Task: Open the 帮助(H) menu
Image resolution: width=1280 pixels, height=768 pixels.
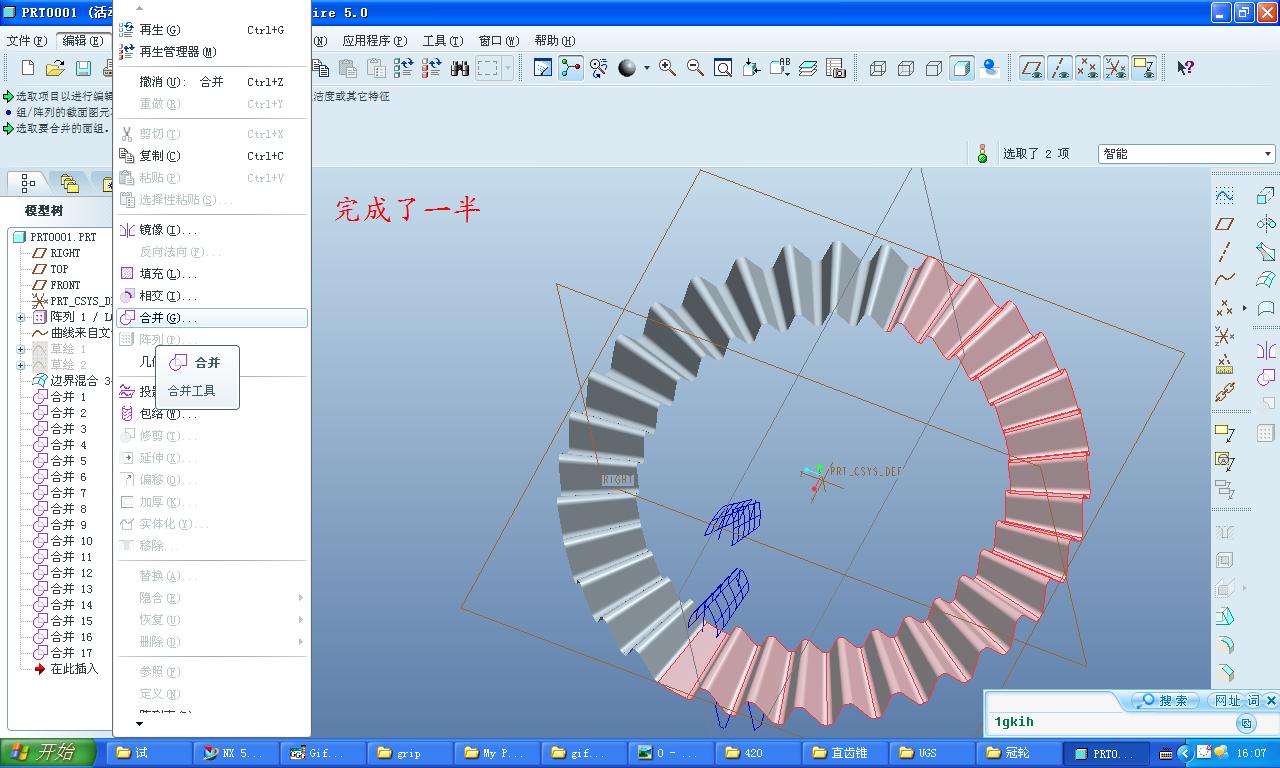Action: click(x=555, y=41)
